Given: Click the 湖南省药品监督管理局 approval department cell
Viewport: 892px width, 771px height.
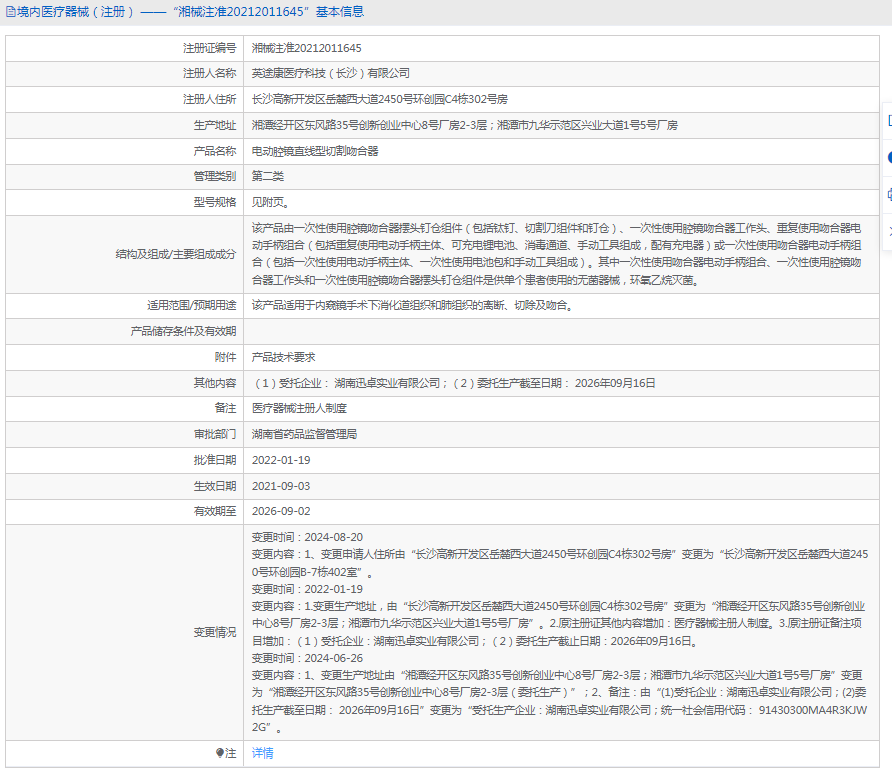Looking at the screenshot, I should pyautogui.click(x=561, y=434).
